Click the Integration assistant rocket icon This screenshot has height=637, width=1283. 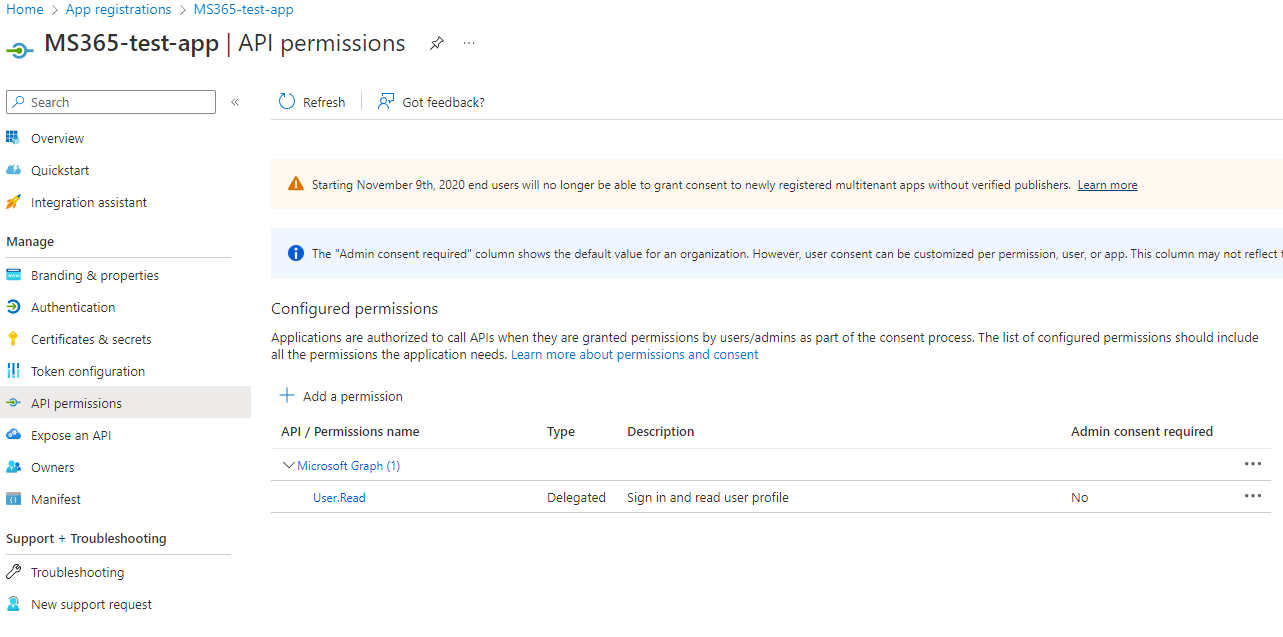click(x=13, y=202)
